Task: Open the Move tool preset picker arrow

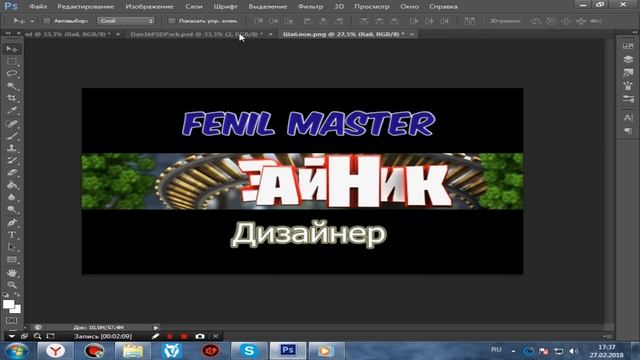Action: pyautogui.click(x=32, y=21)
